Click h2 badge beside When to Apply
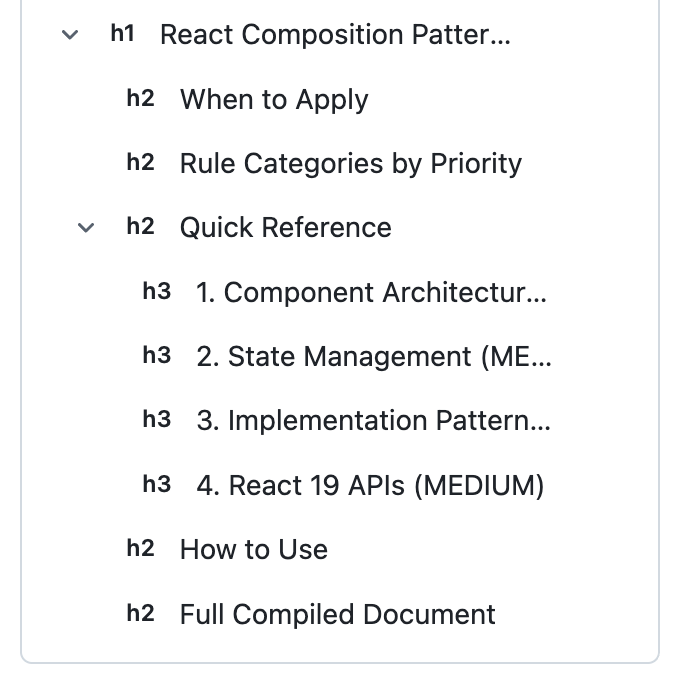 pyautogui.click(x=140, y=98)
